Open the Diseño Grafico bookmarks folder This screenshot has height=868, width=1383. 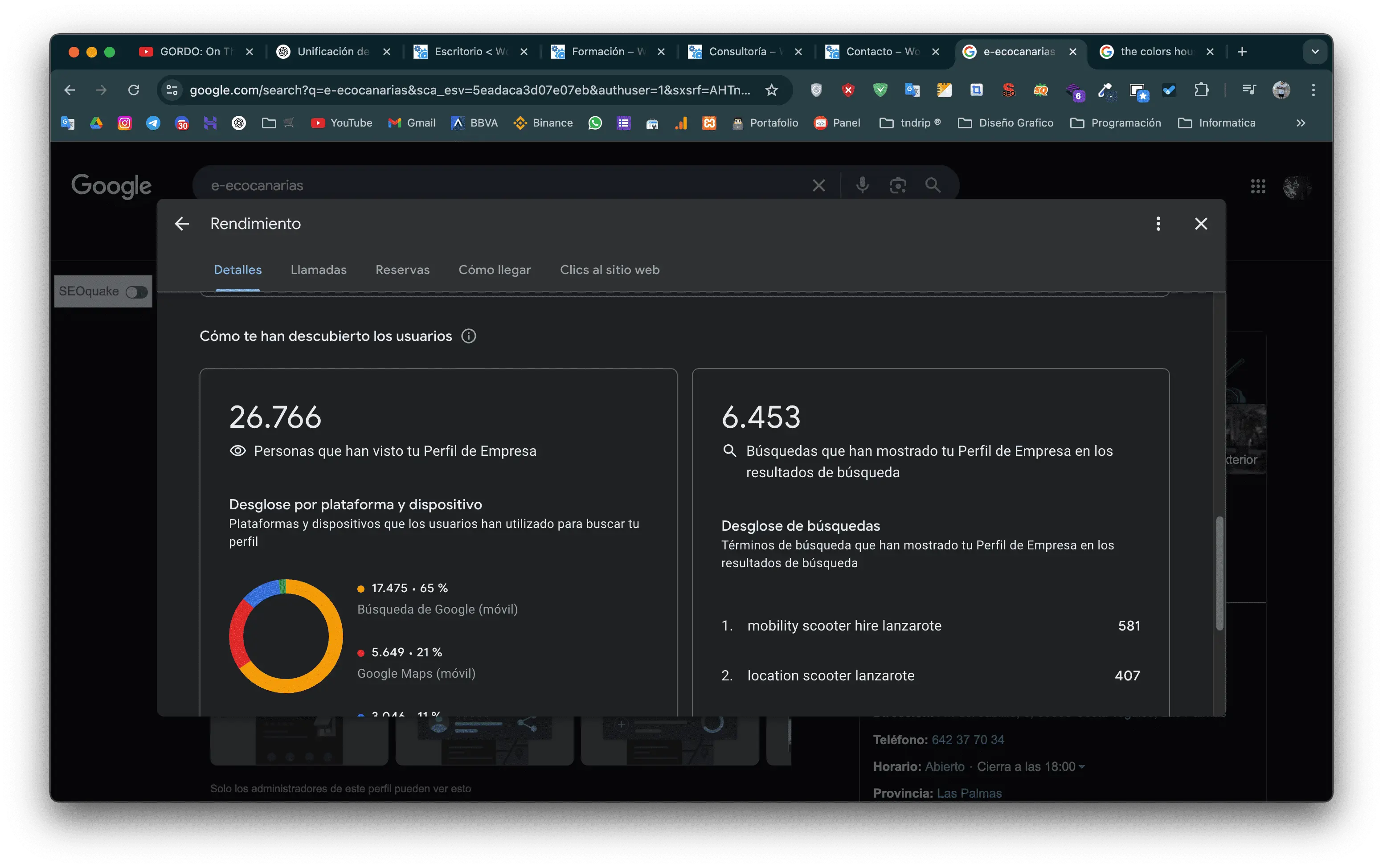point(1006,123)
